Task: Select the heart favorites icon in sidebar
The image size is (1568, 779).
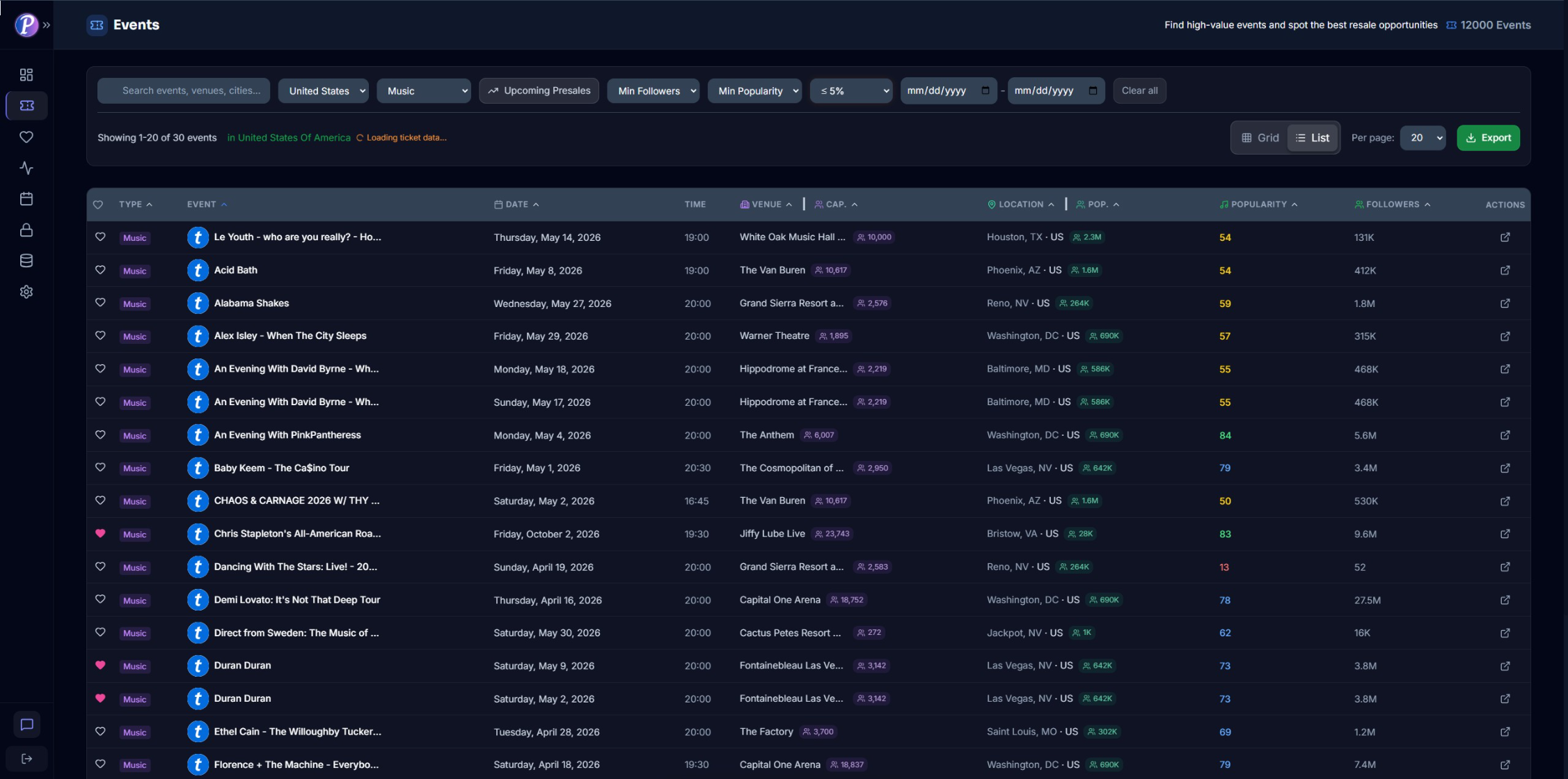Action: click(x=26, y=136)
